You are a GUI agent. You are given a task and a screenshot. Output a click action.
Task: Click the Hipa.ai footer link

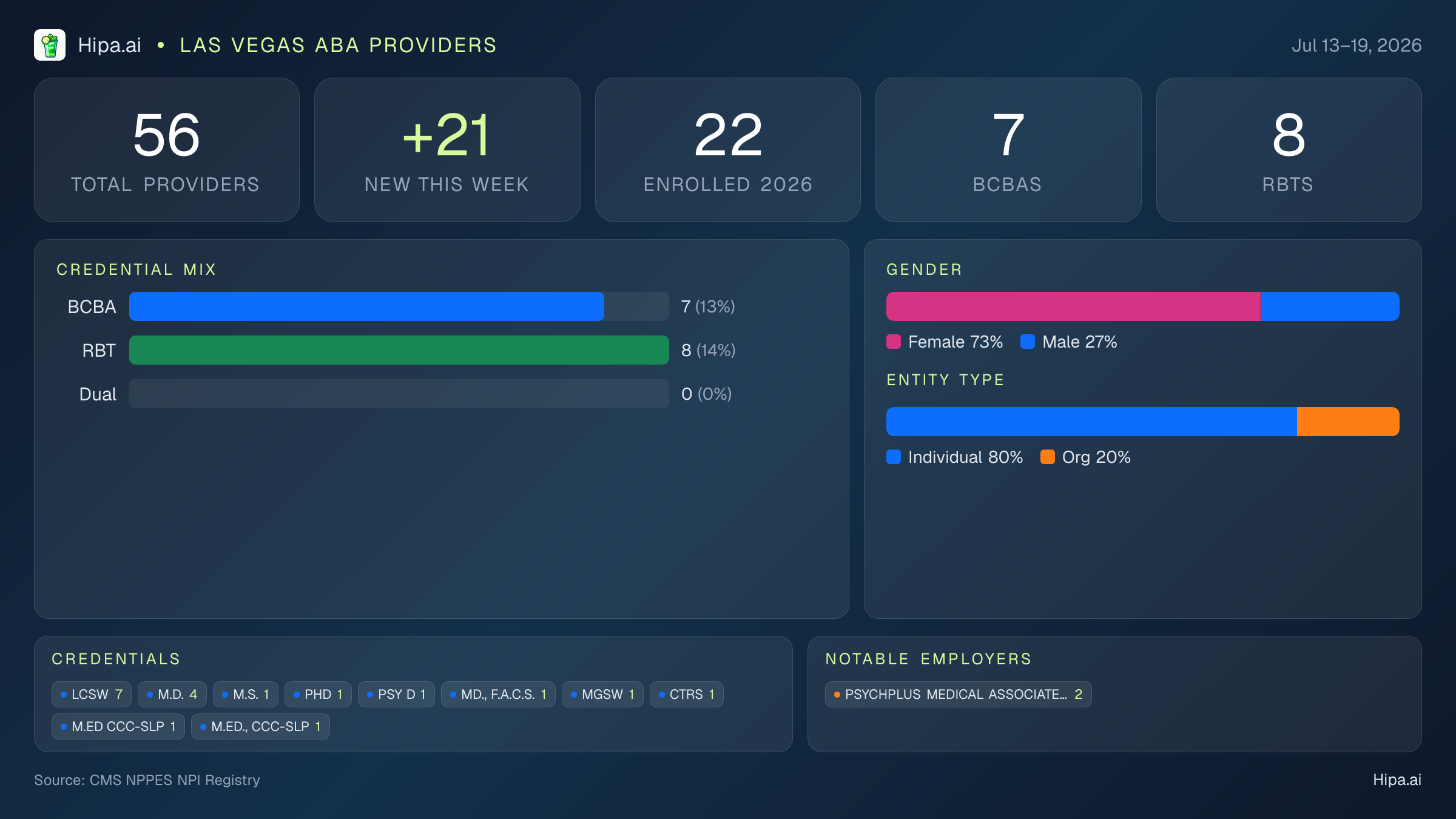[1397, 780]
